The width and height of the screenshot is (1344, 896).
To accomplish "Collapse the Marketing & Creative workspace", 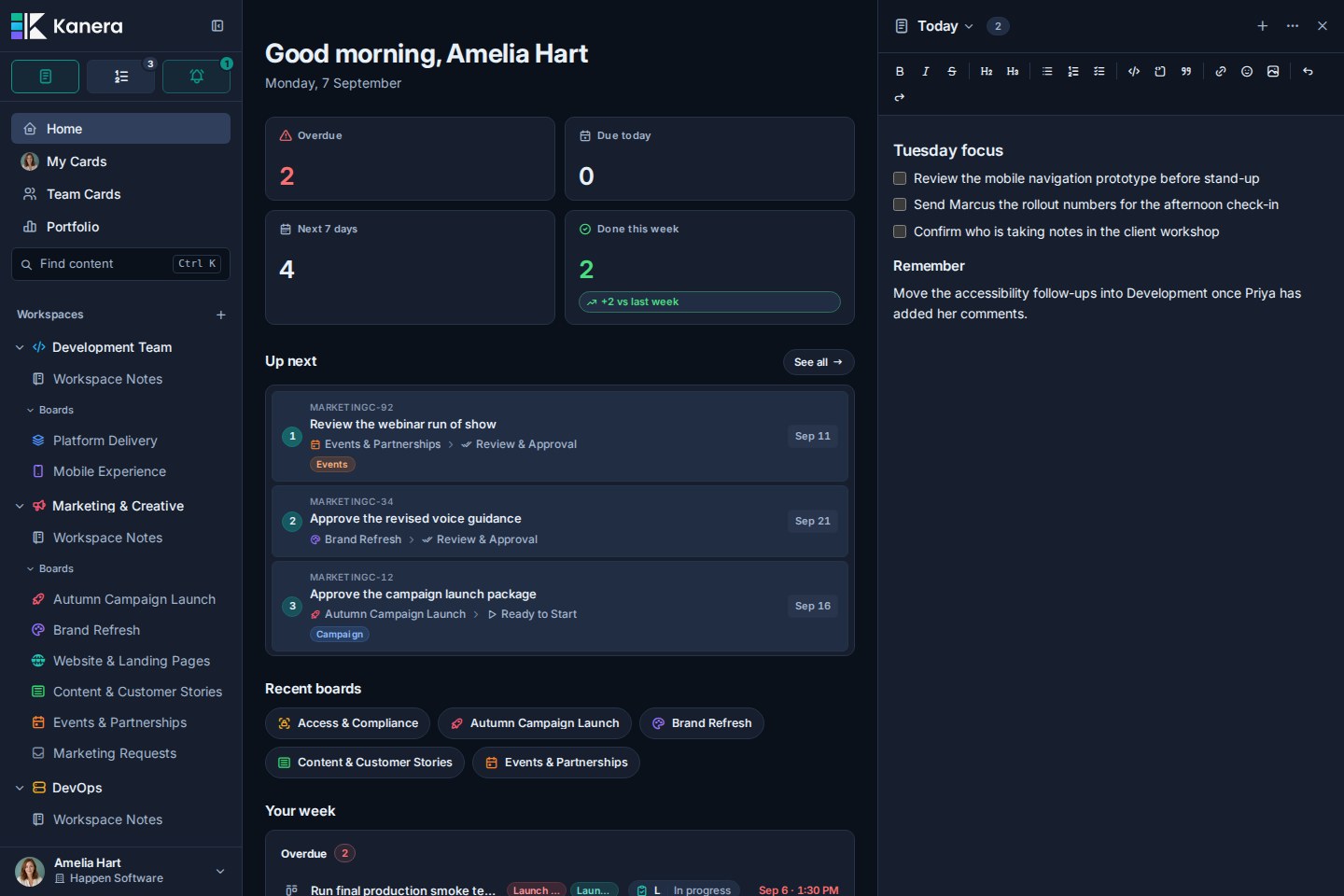I will click(20, 506).
